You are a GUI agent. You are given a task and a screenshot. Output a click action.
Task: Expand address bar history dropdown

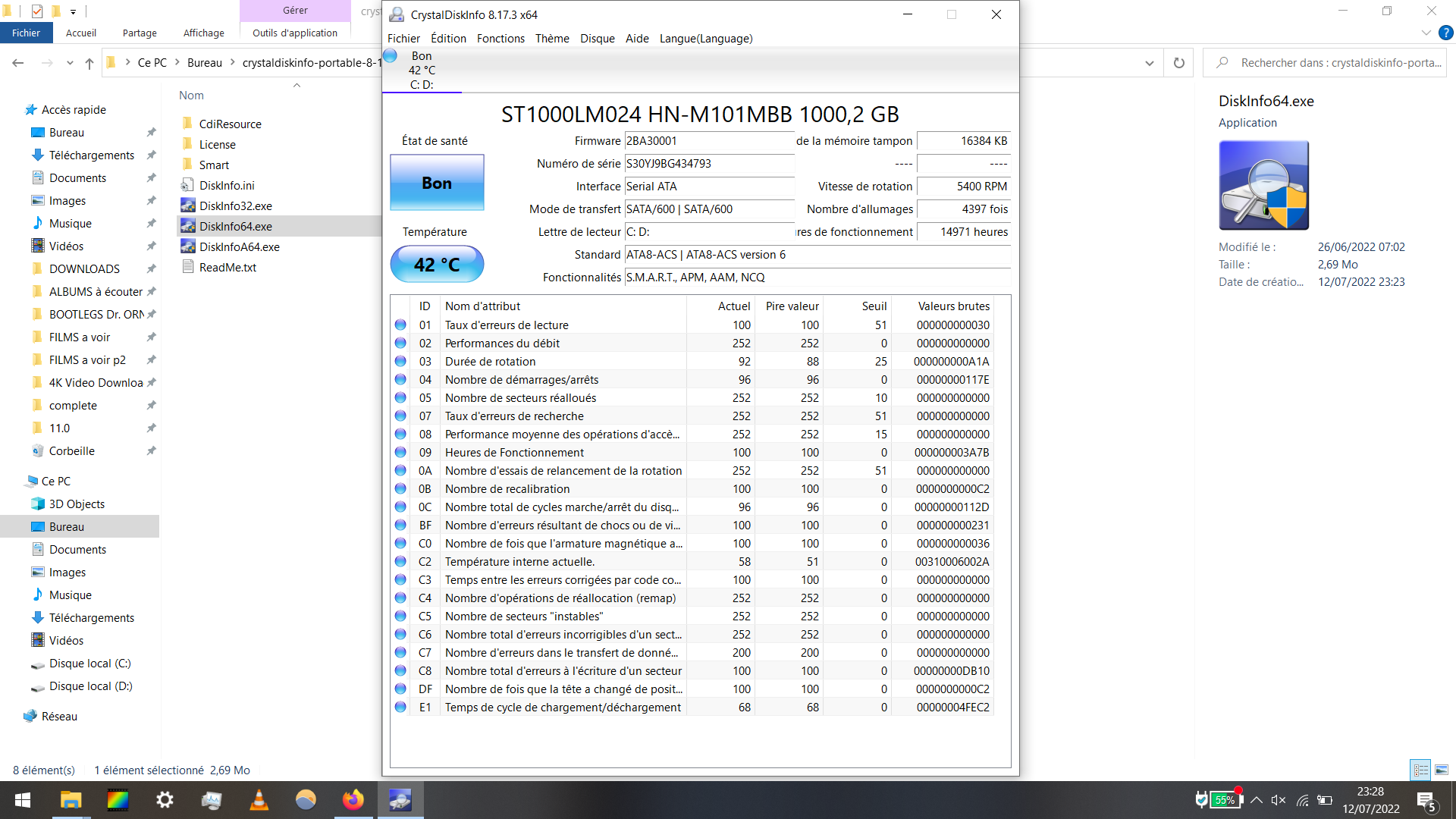pyautogui.click(x=1150, y=63)
